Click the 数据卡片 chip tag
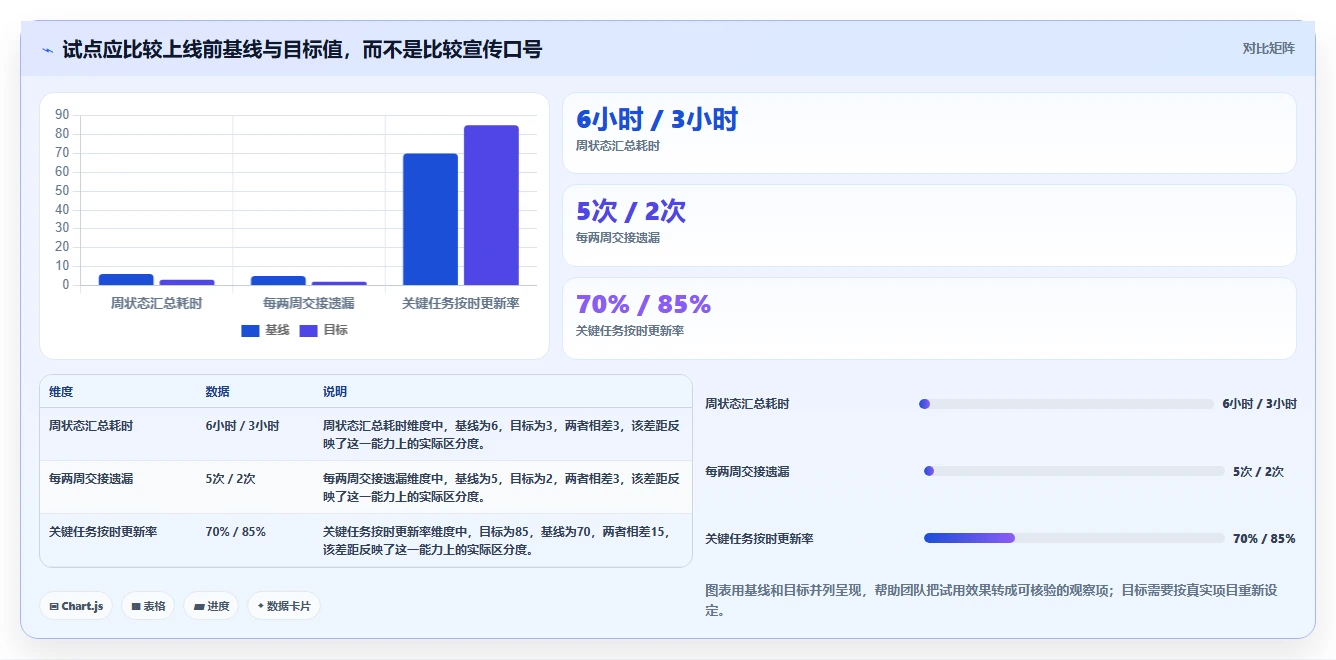 point(284,606)
